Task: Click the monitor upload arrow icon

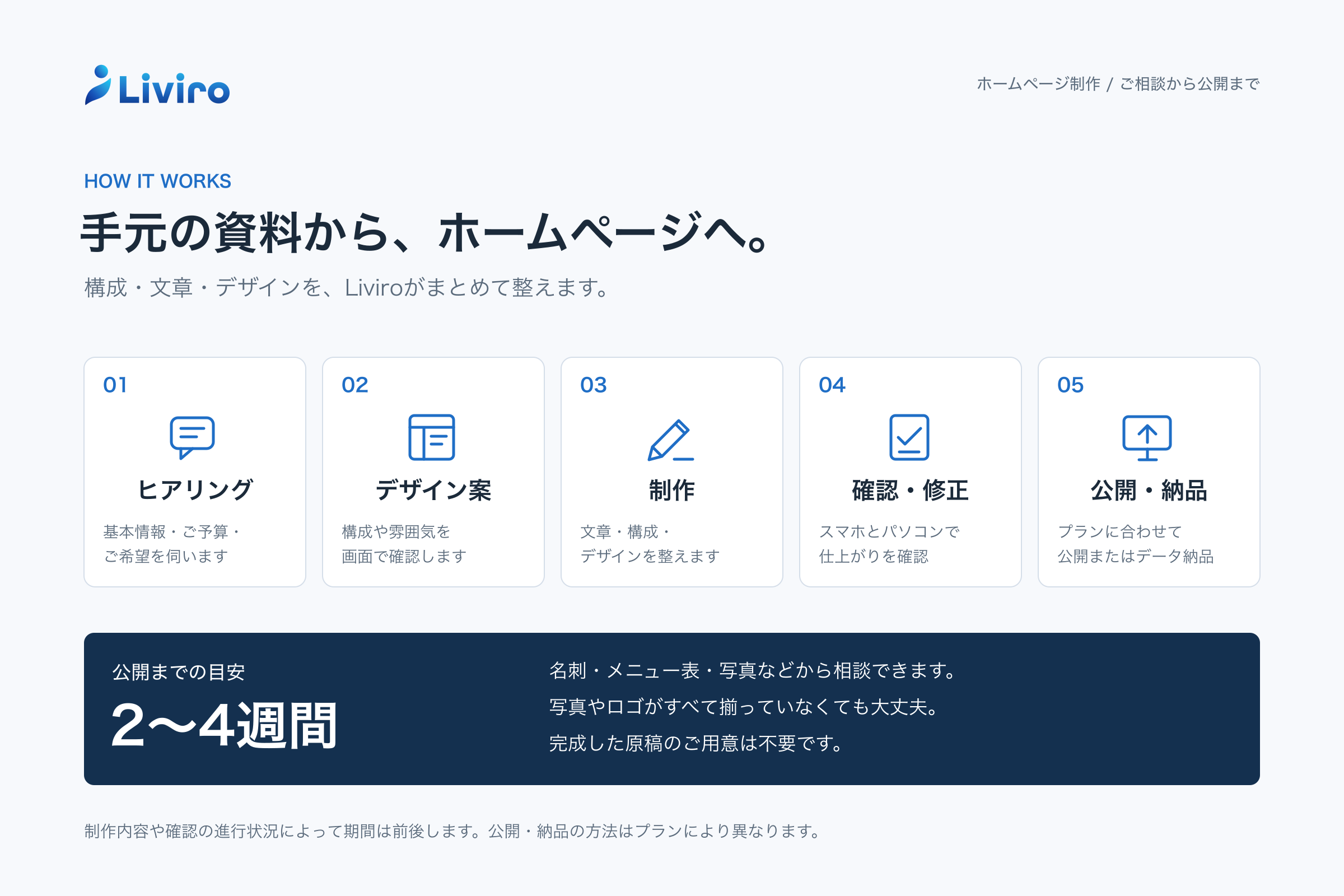Action: 1147,438
